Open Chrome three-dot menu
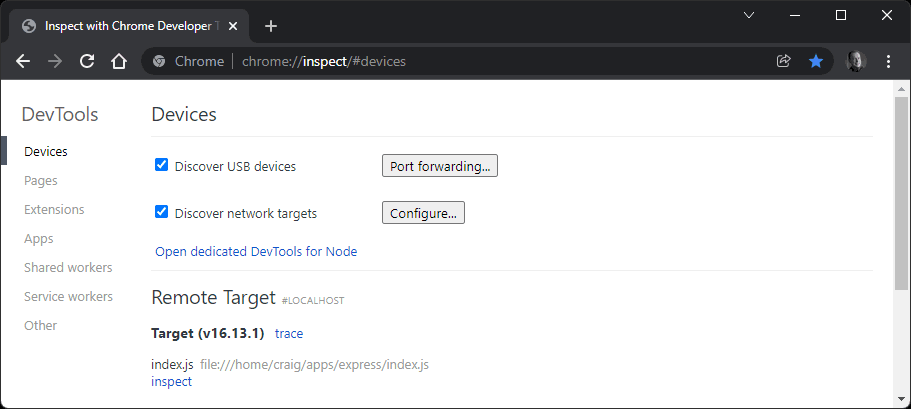The image size is (911, 409). [889, 61]
